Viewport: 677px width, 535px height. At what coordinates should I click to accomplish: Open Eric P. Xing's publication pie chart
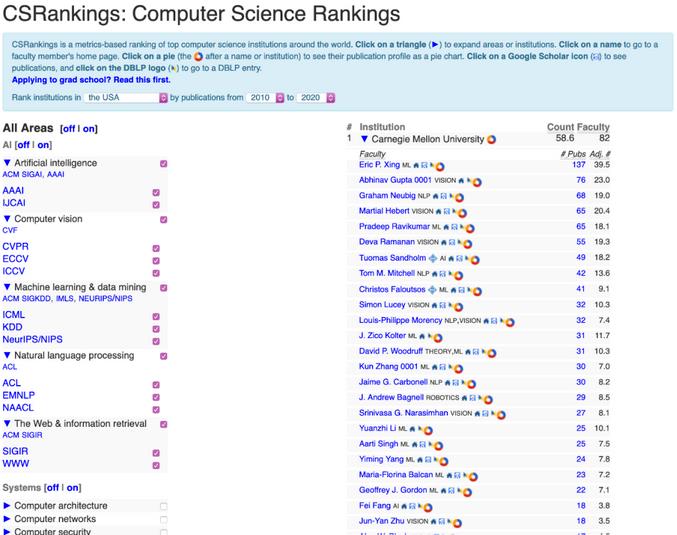click(x=440, y=166)
